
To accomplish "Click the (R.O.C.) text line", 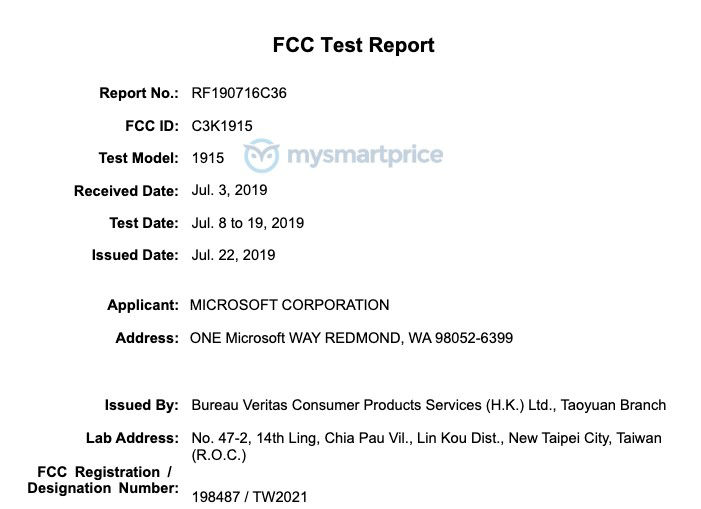I will [x=219, y=455].
